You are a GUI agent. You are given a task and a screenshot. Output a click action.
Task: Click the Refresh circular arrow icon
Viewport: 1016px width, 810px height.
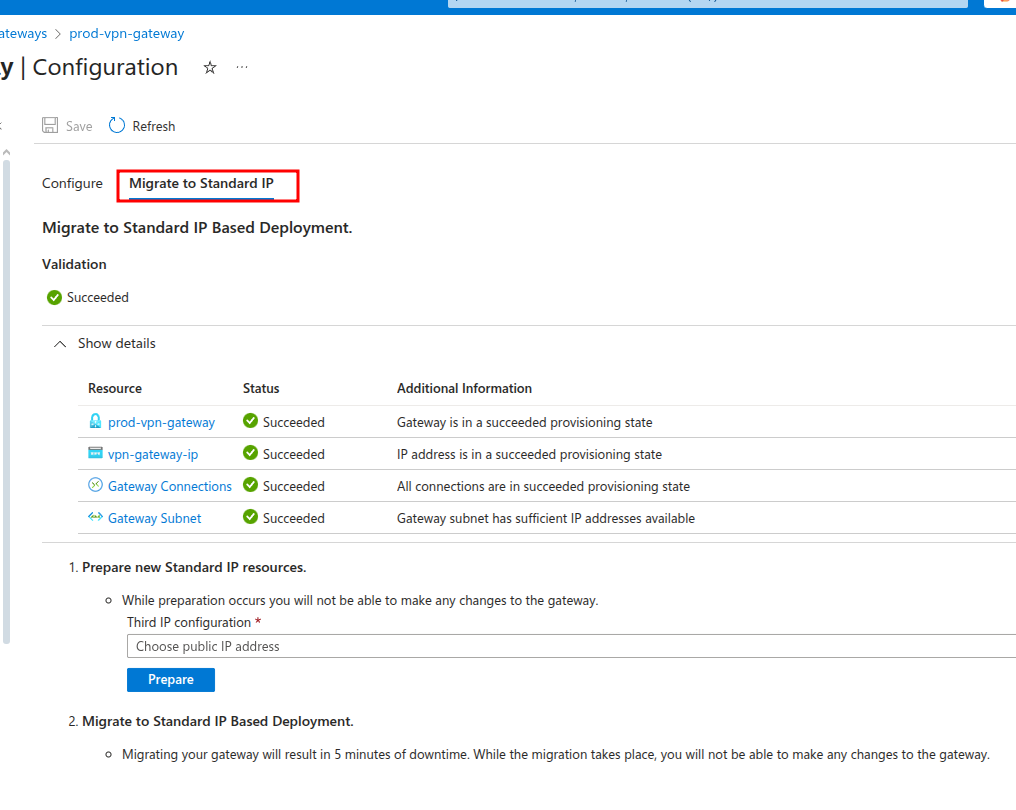pos(117,125)
